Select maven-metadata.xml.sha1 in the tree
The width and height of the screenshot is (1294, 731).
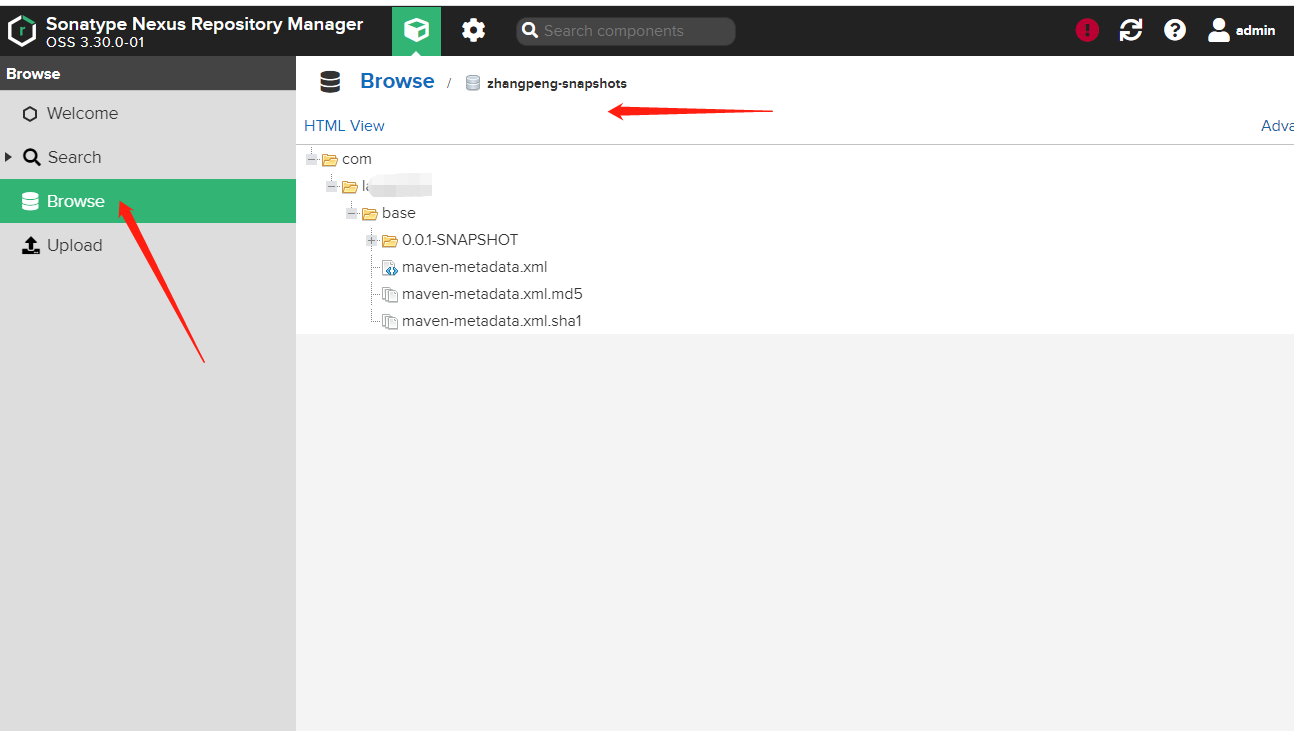[492, 321]
